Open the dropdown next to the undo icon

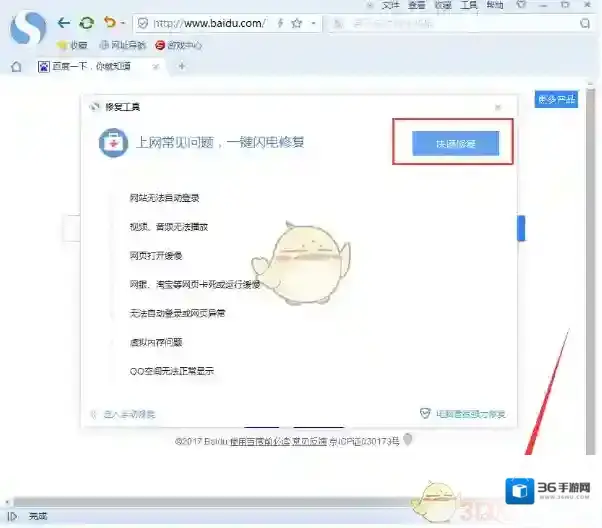coord(123,23)
